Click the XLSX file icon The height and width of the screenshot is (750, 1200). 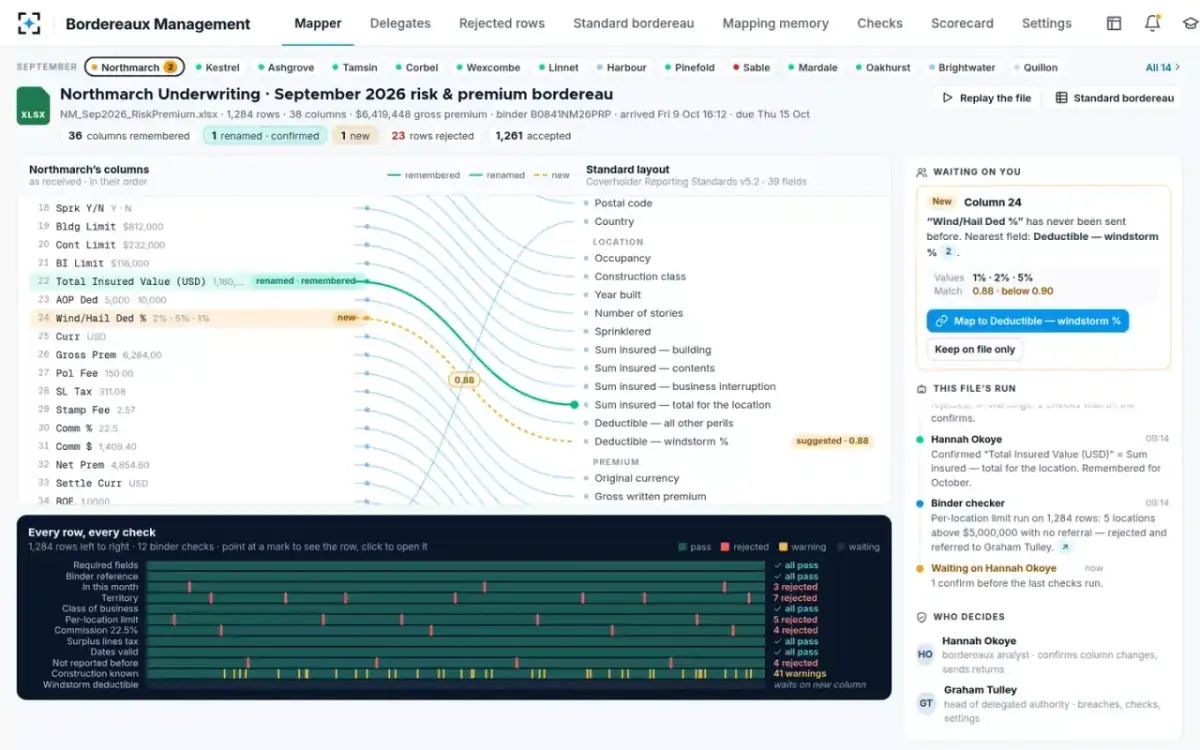pos(33,106)
